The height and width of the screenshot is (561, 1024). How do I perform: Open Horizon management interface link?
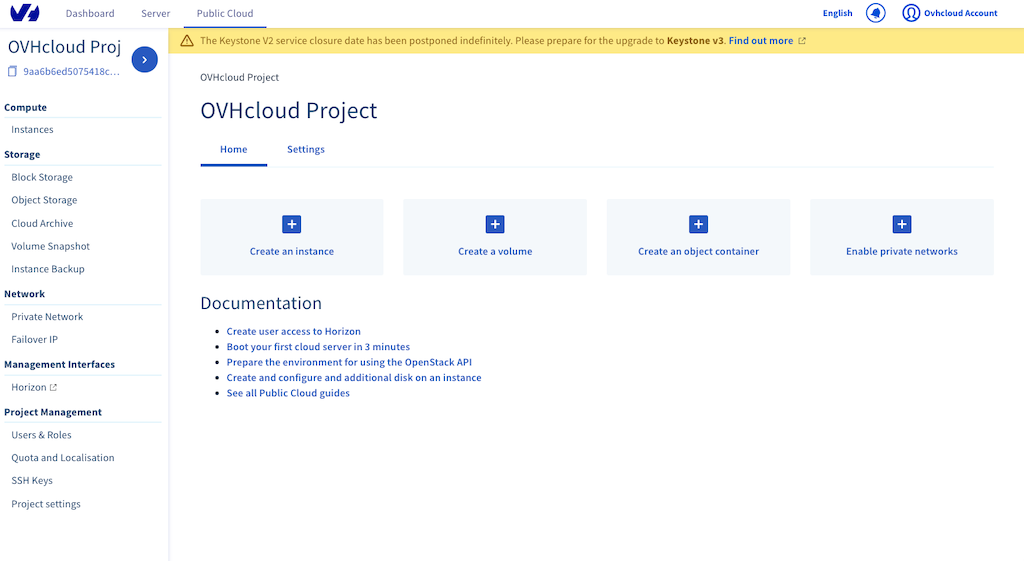[x=29, y=387]
